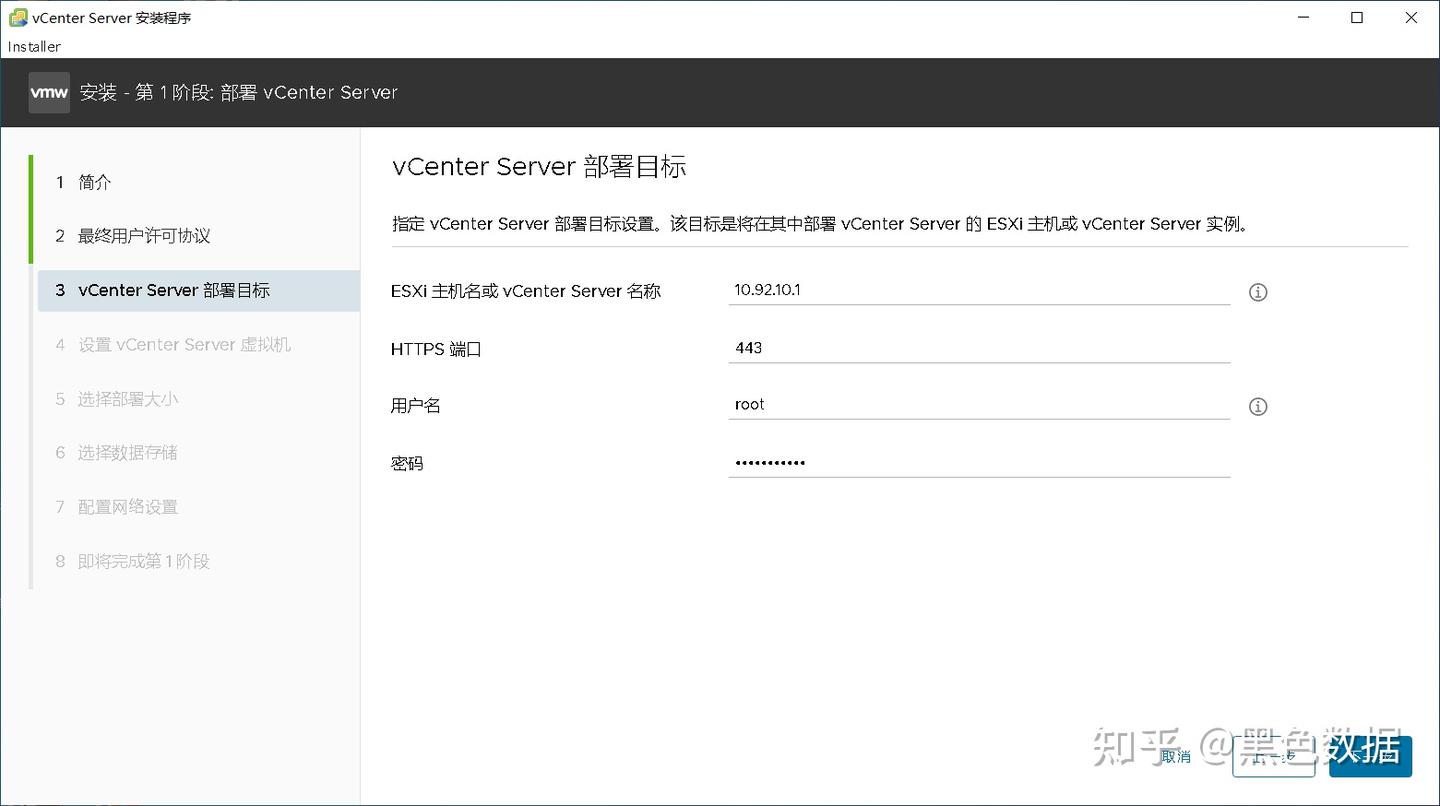The width and height of the screenshot is (1440, 806).
Task: Click the 取消 link to cancel installation
Action: coord(1177,757)
